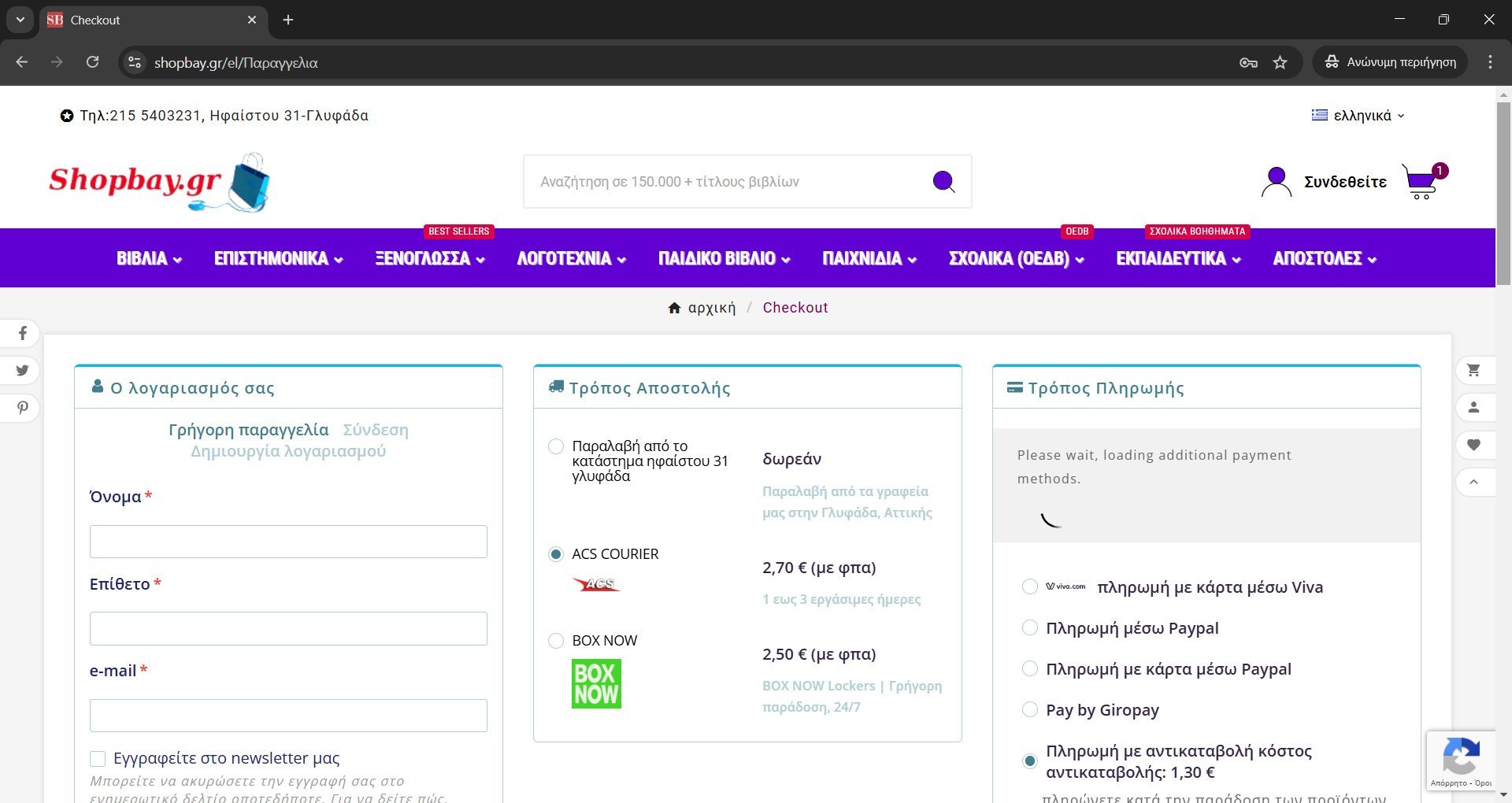Click the scroll-to-top arrow button
Image resolution: width=1512 pixels, height=803 pixels.
click(1473, 482)
